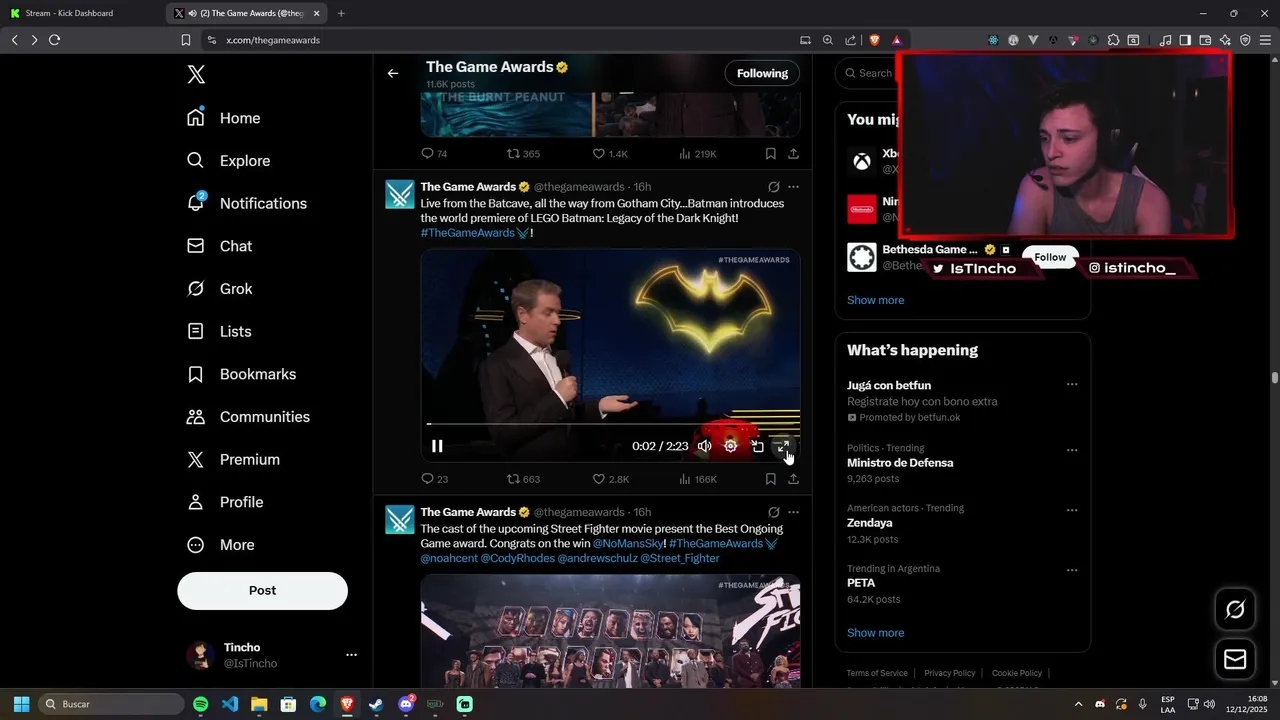Open the X logo home link
1280x720 pixels.
tap(197, 75)
